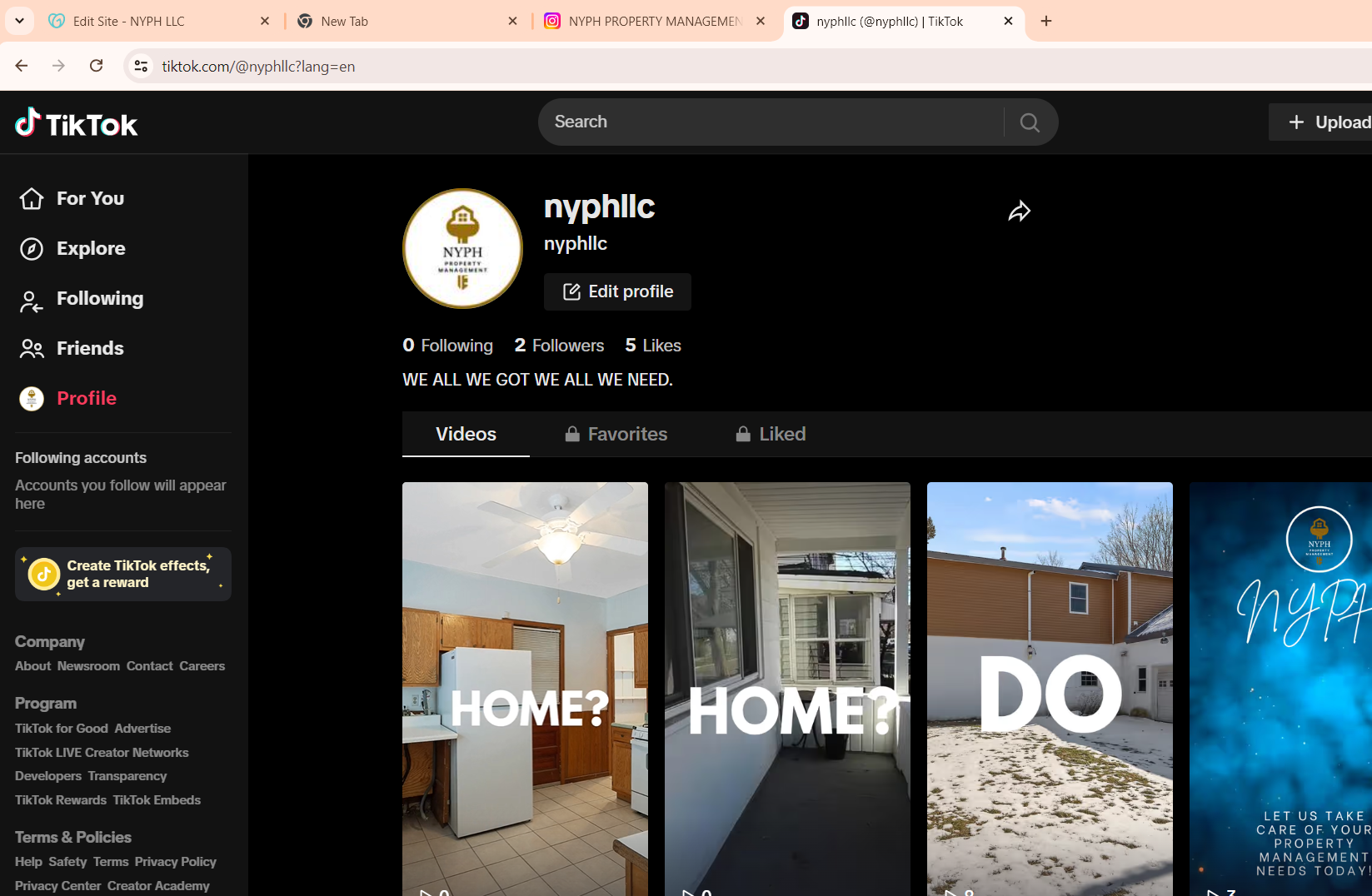Open the Terms link
Image resolution: width=1372 pixels, height=896 pixels.
tap(111, 862)
